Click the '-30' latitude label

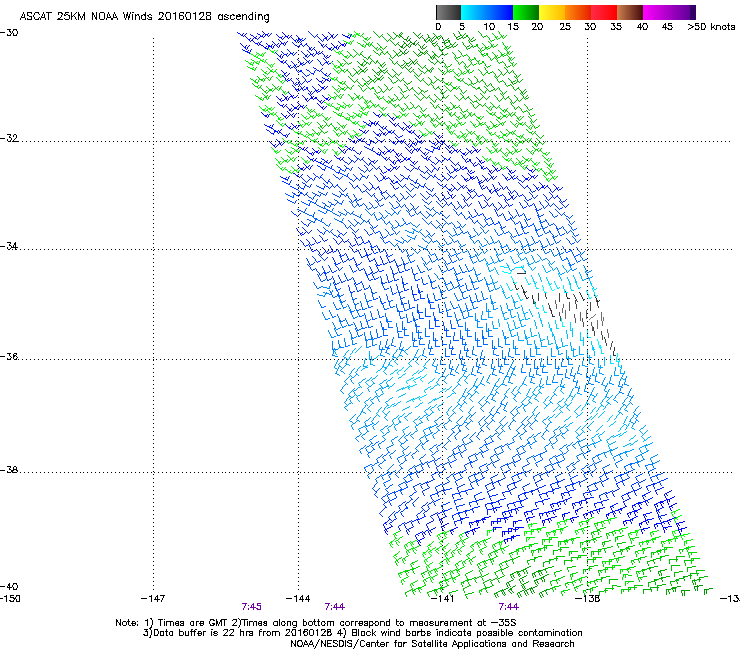(x=9, y=33)
